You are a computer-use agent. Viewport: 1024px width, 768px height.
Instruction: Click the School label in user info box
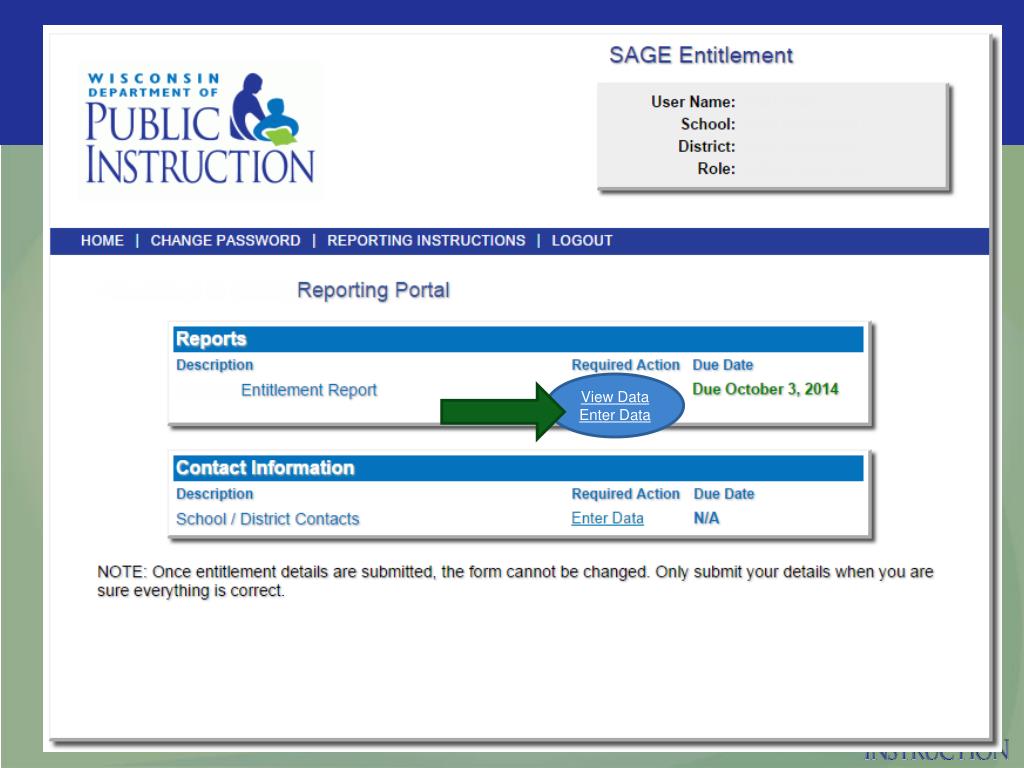tap(708, 124)
